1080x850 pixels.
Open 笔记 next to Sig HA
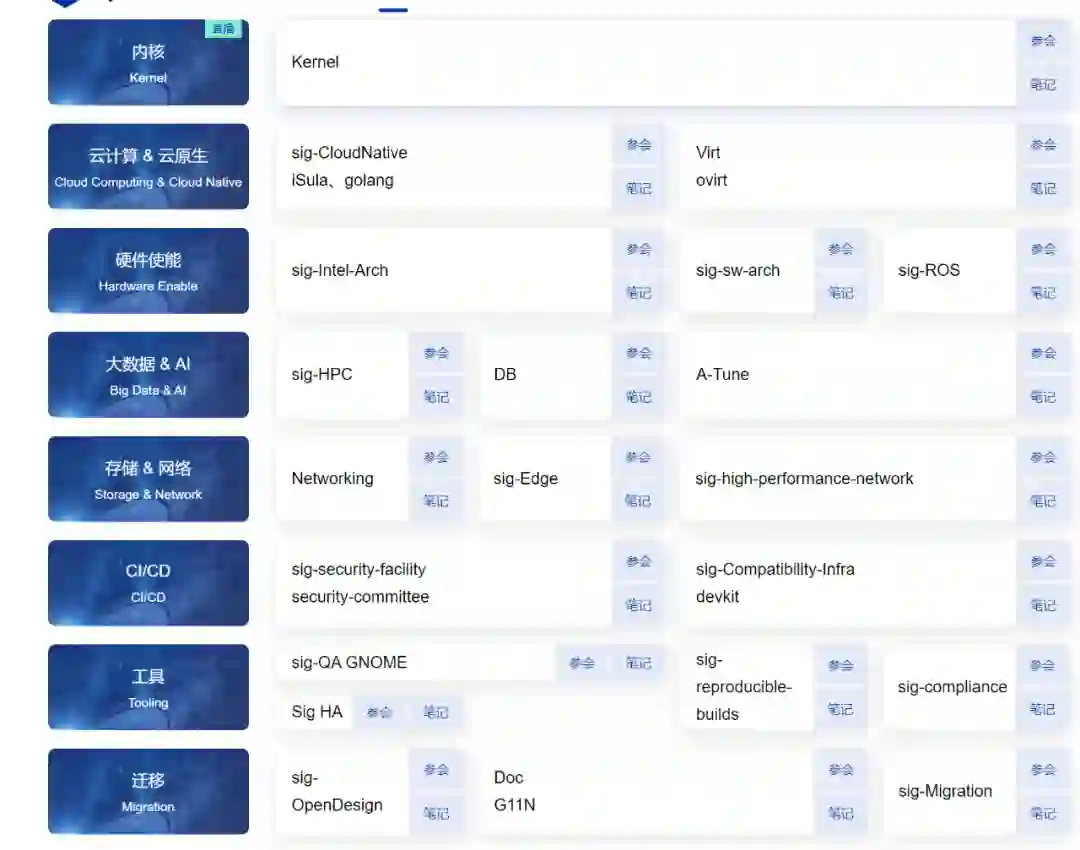coord(436,712)
